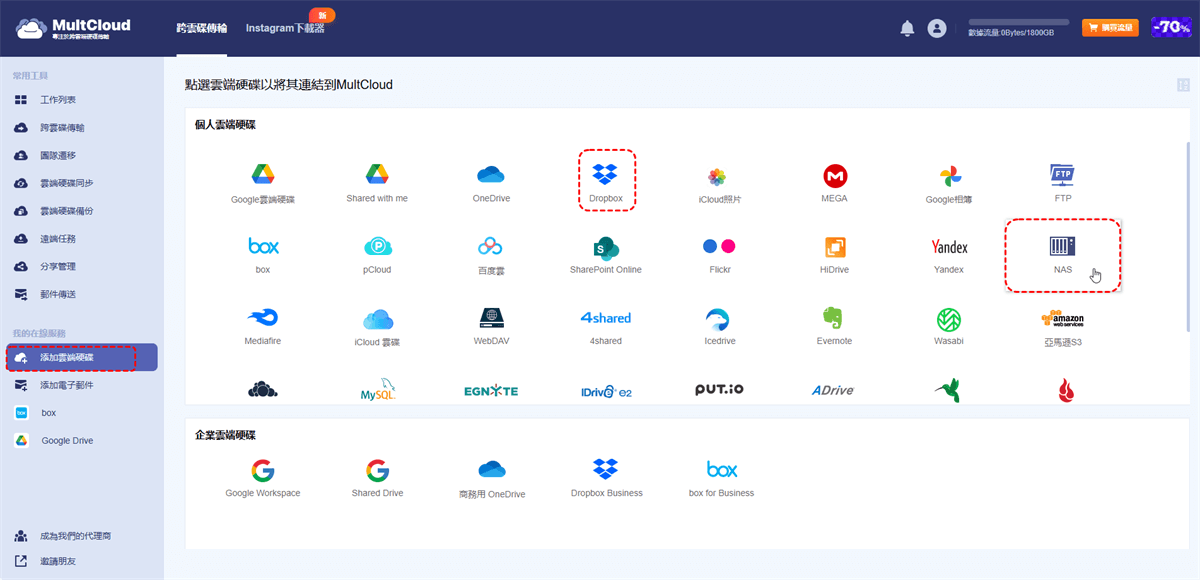Viewport: 1200px width, 580px height.
Task: Pick iCloud 雲碟 service
Action: click(377, 319)
